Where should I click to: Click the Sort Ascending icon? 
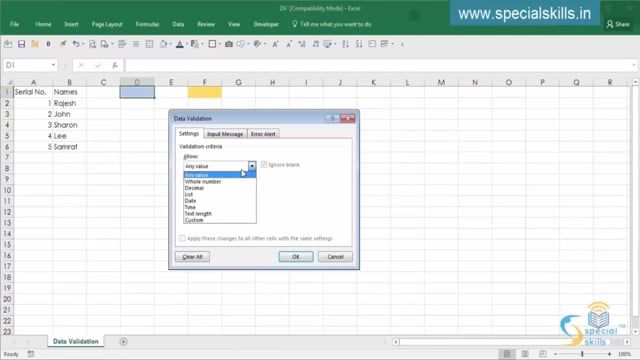pos(345,44)
